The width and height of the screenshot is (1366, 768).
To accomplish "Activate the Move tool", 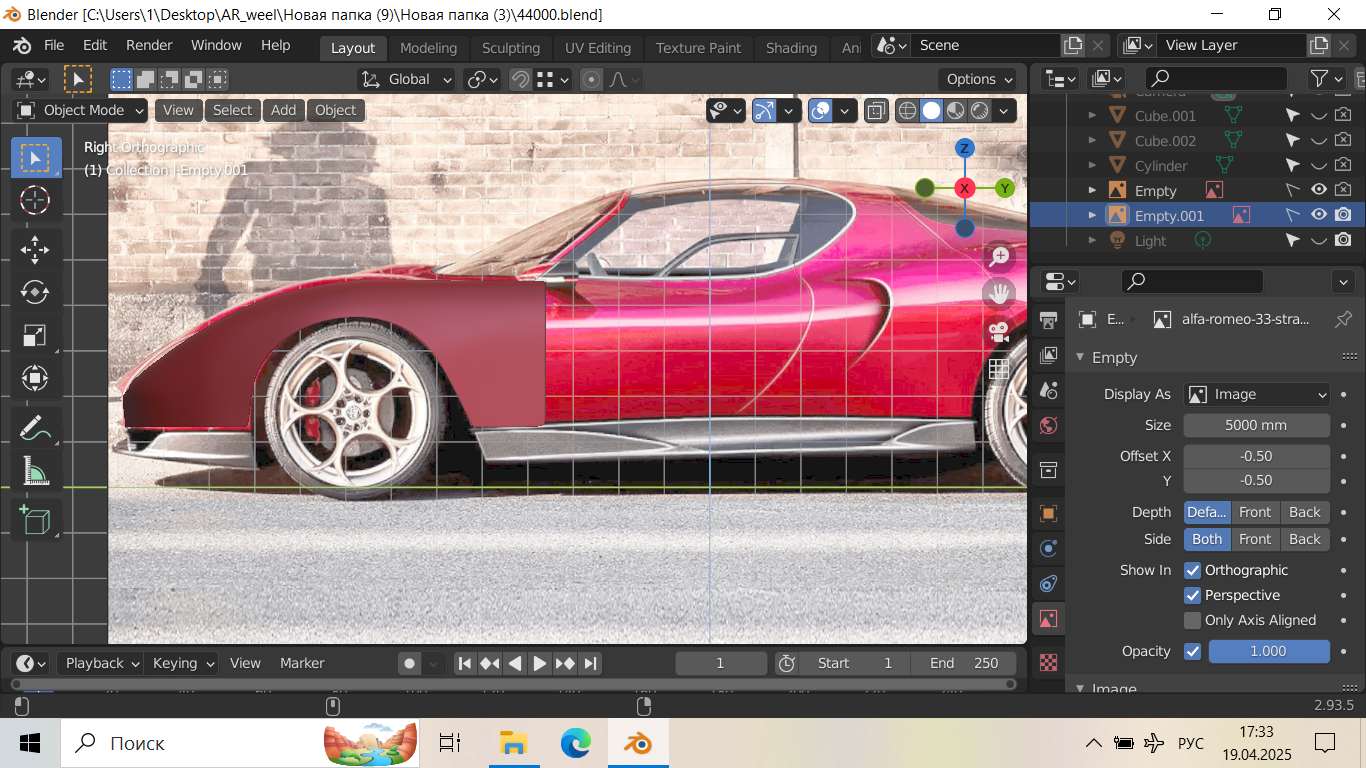I will click(35, 249).
